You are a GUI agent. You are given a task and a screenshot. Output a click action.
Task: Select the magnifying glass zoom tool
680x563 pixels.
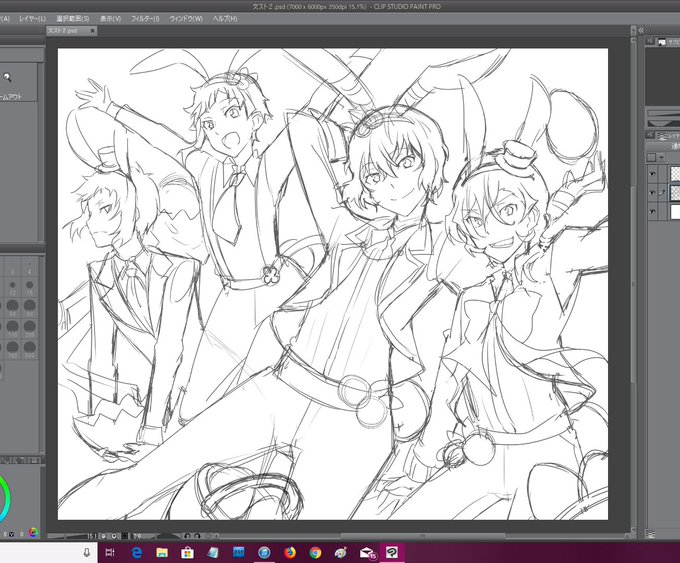[7, 78]
